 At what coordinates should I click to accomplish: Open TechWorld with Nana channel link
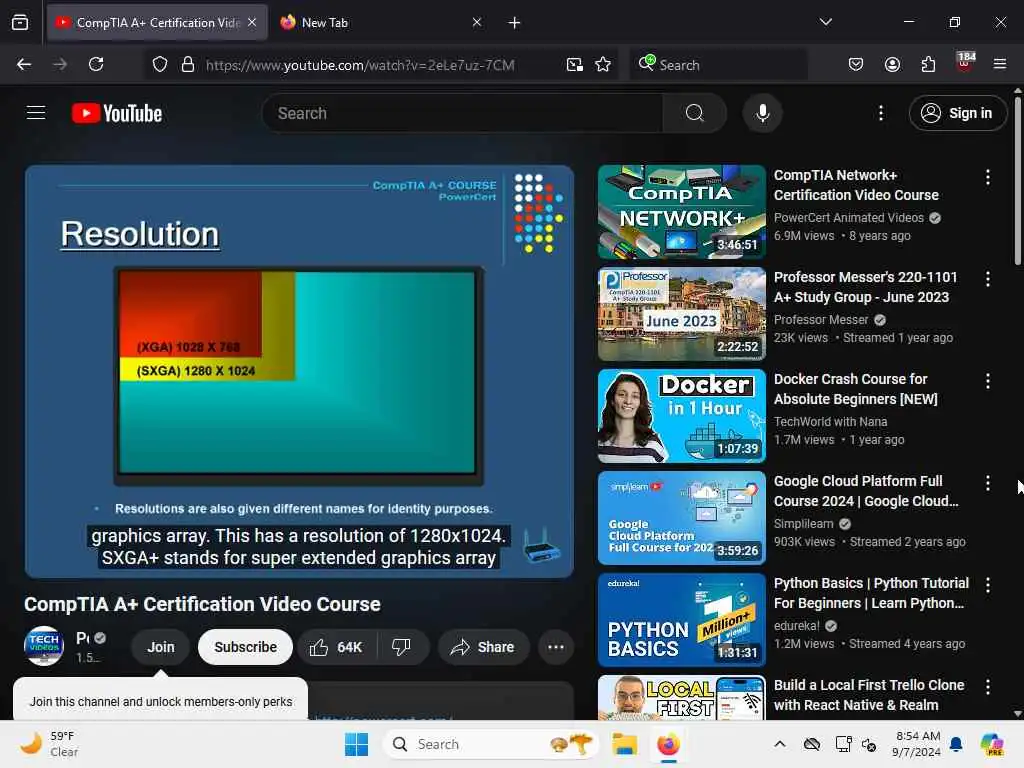pos(831,422)
